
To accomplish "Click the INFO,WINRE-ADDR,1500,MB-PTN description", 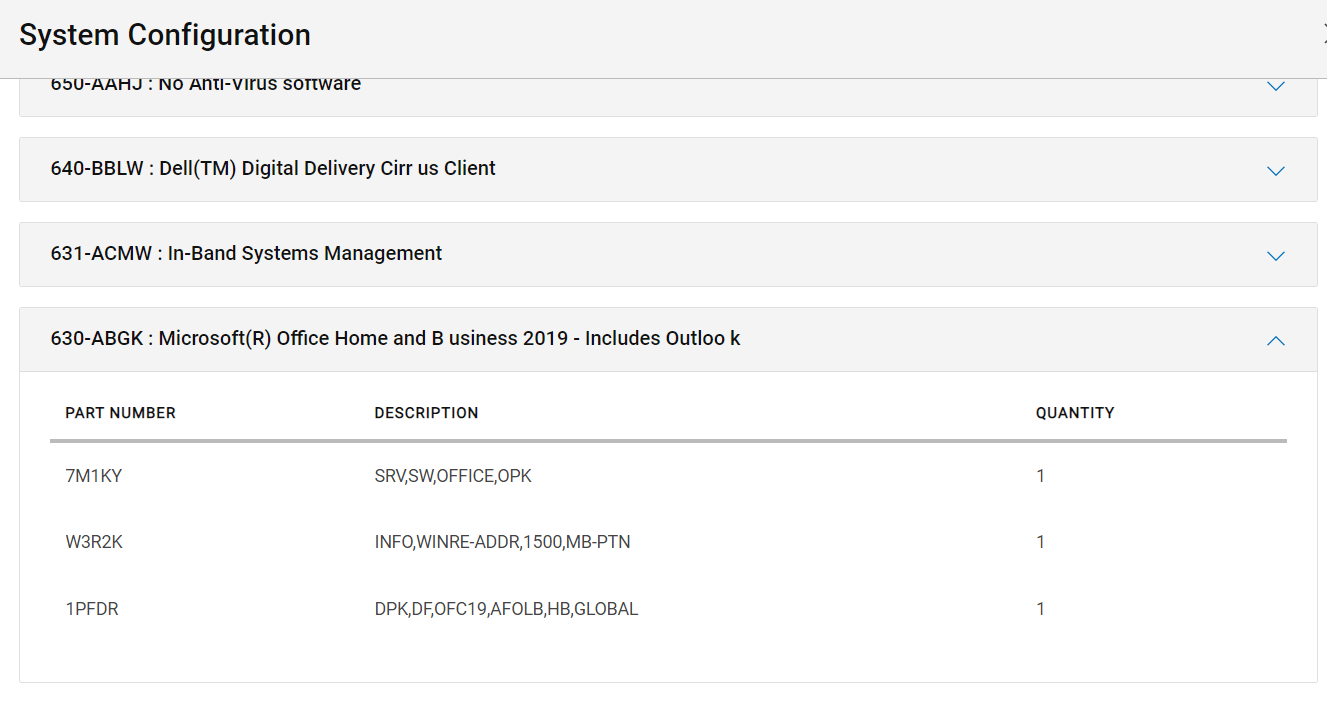I will (x=502, y=542).
